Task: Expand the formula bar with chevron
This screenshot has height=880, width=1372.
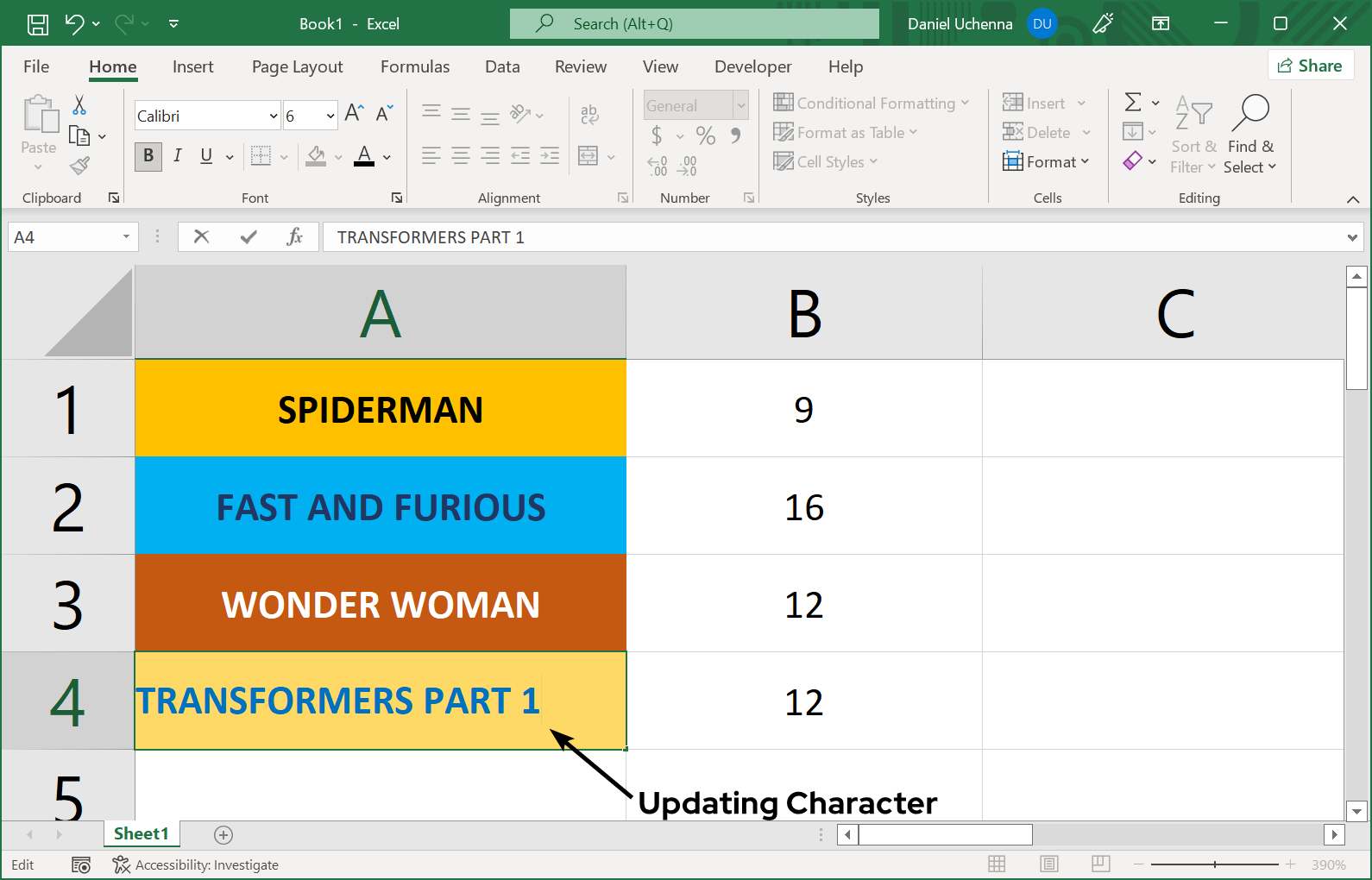Action: click(x=1352, y=237)
